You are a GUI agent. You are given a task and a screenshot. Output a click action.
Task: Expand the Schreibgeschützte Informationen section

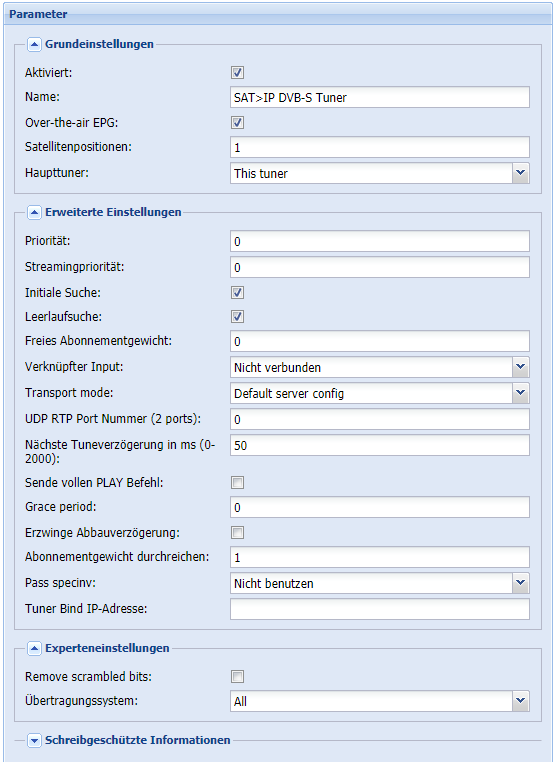(x=34, y=741)
